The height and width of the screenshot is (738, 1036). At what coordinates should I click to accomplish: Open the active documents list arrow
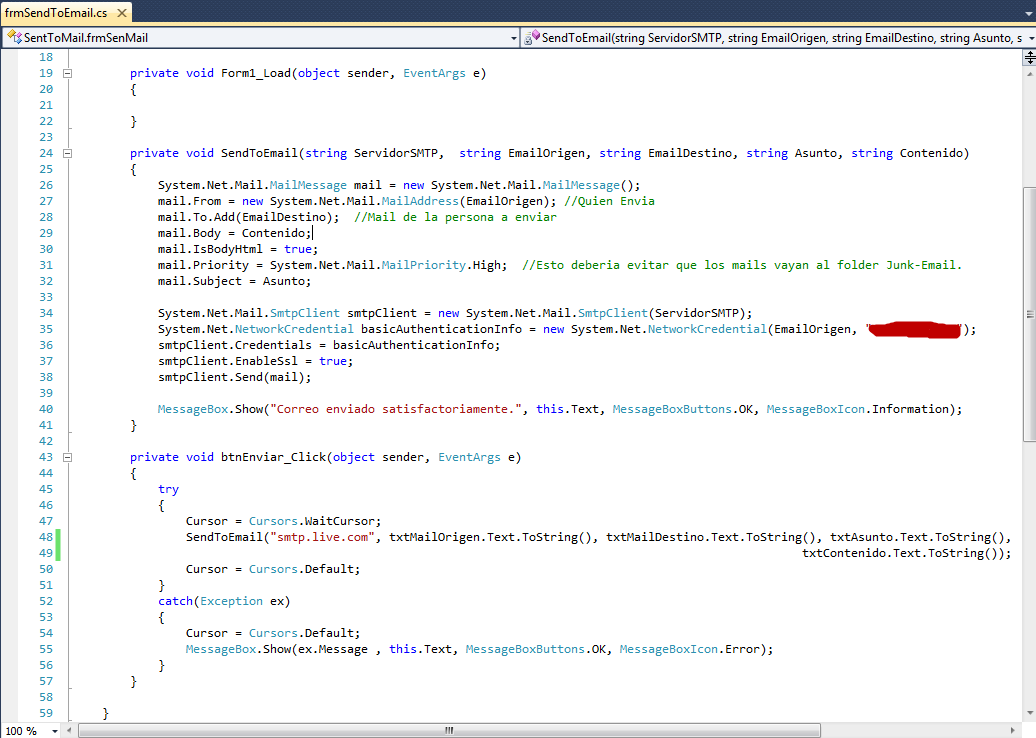[1029, 13]
